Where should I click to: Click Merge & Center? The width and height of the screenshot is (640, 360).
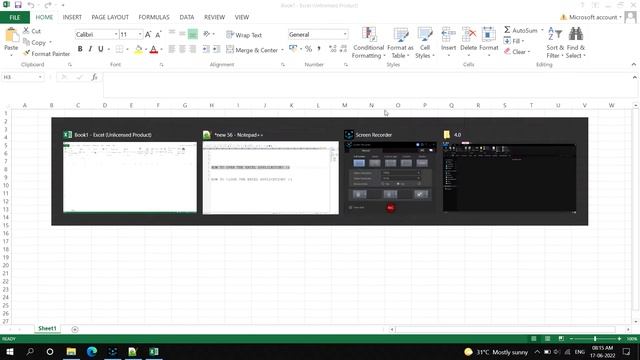pos(252,50)
